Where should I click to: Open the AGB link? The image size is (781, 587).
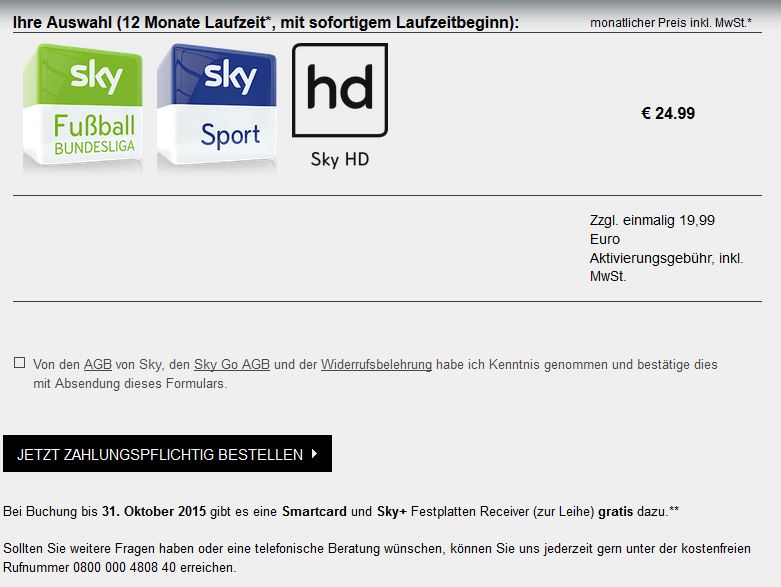98,364
